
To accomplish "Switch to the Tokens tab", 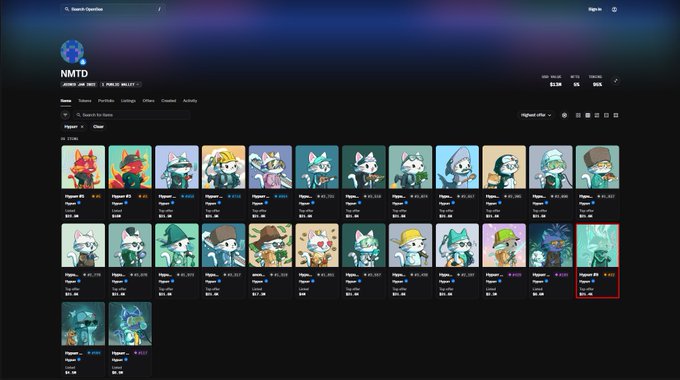I will tap(85, 101).
